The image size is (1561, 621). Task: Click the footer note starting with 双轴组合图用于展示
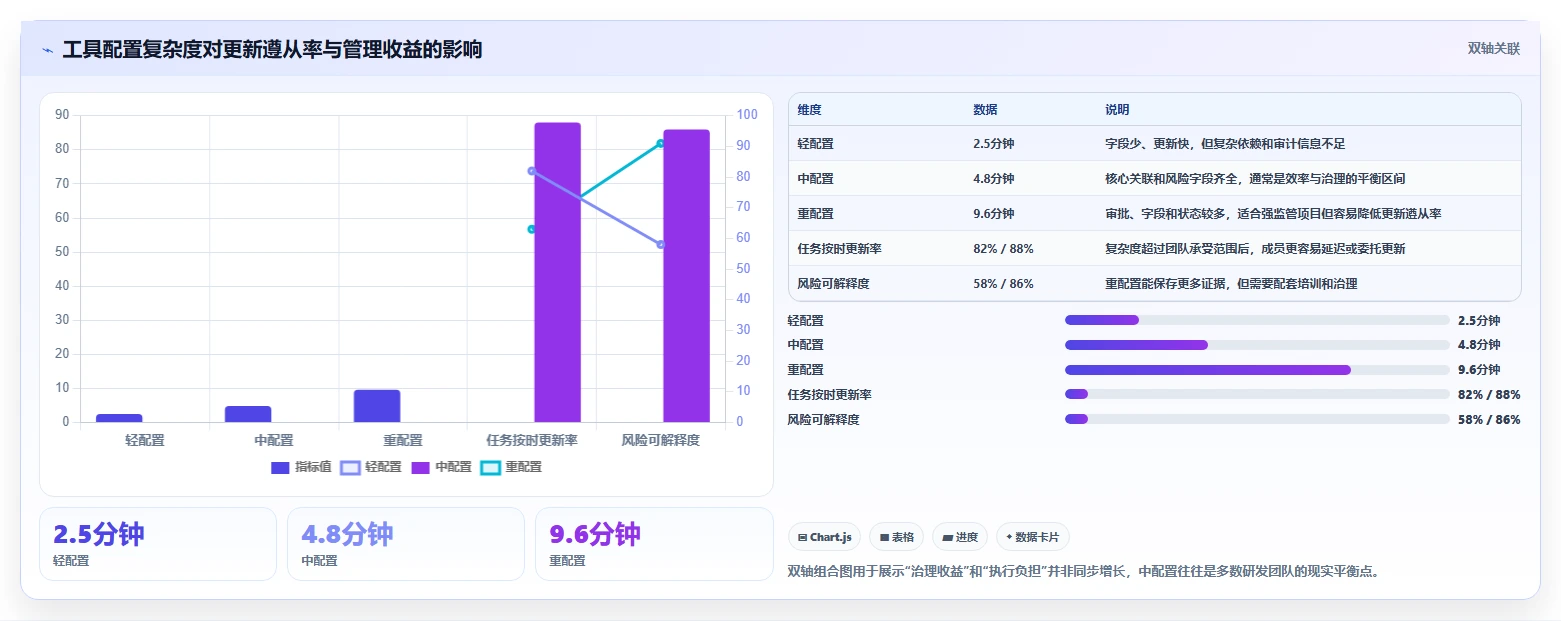[x=1084, y=572]
